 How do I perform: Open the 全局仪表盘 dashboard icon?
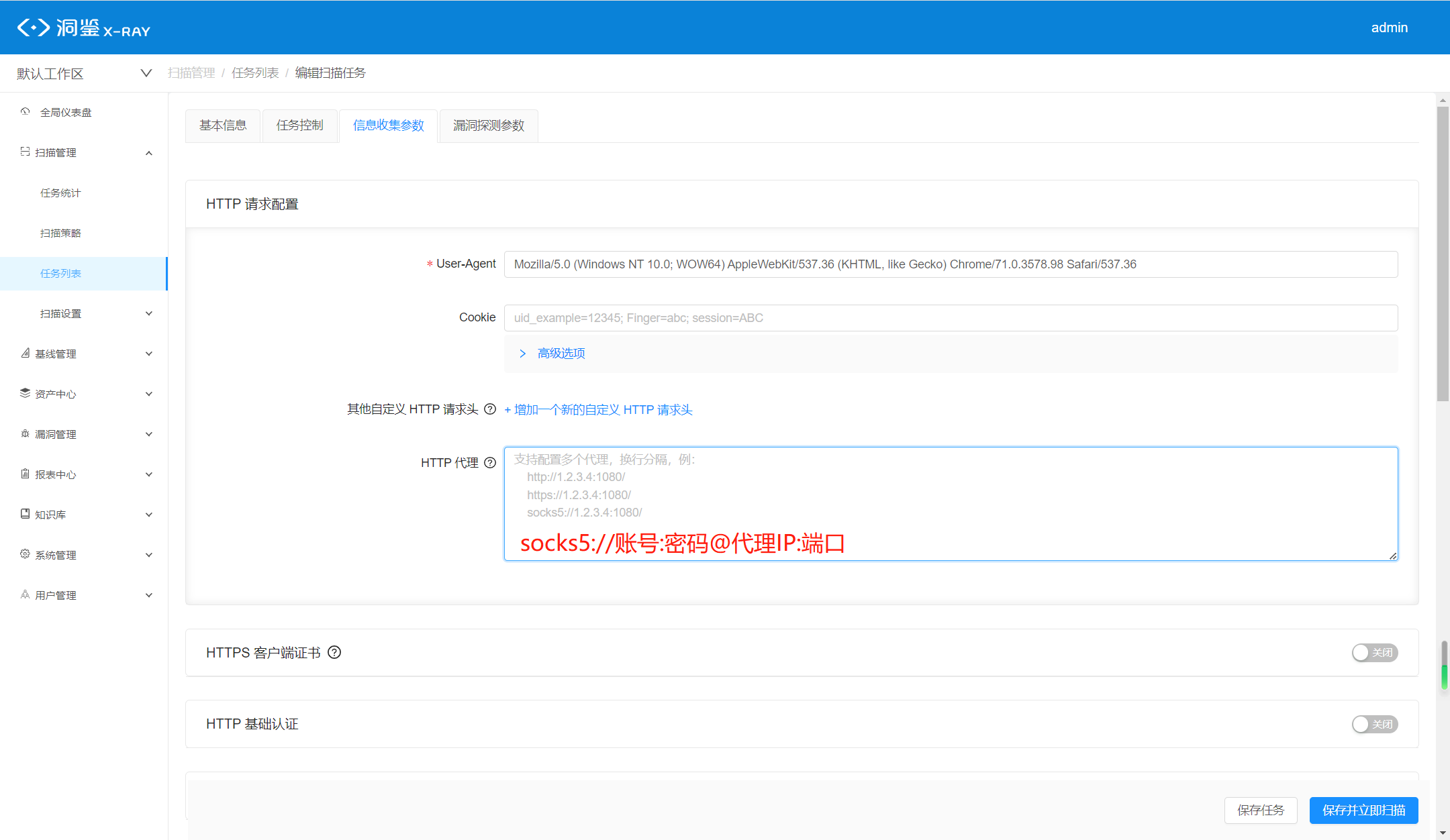(x=25, y=111)
